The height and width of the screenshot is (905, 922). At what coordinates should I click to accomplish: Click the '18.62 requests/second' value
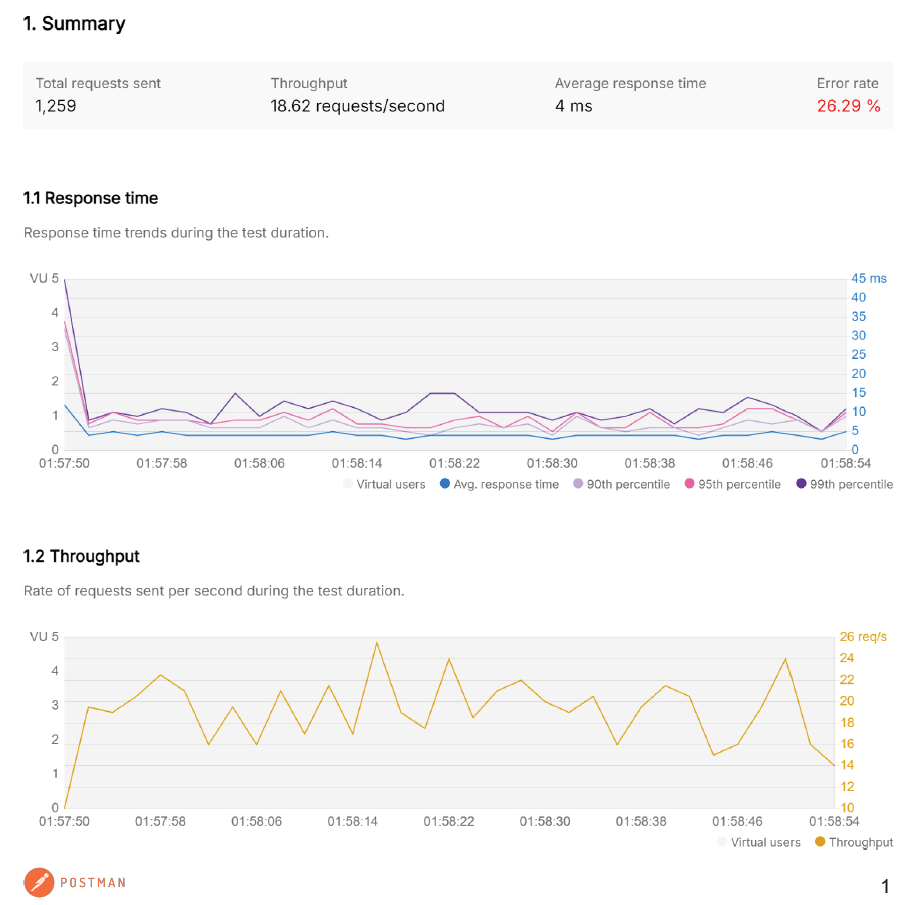(358, 106)
